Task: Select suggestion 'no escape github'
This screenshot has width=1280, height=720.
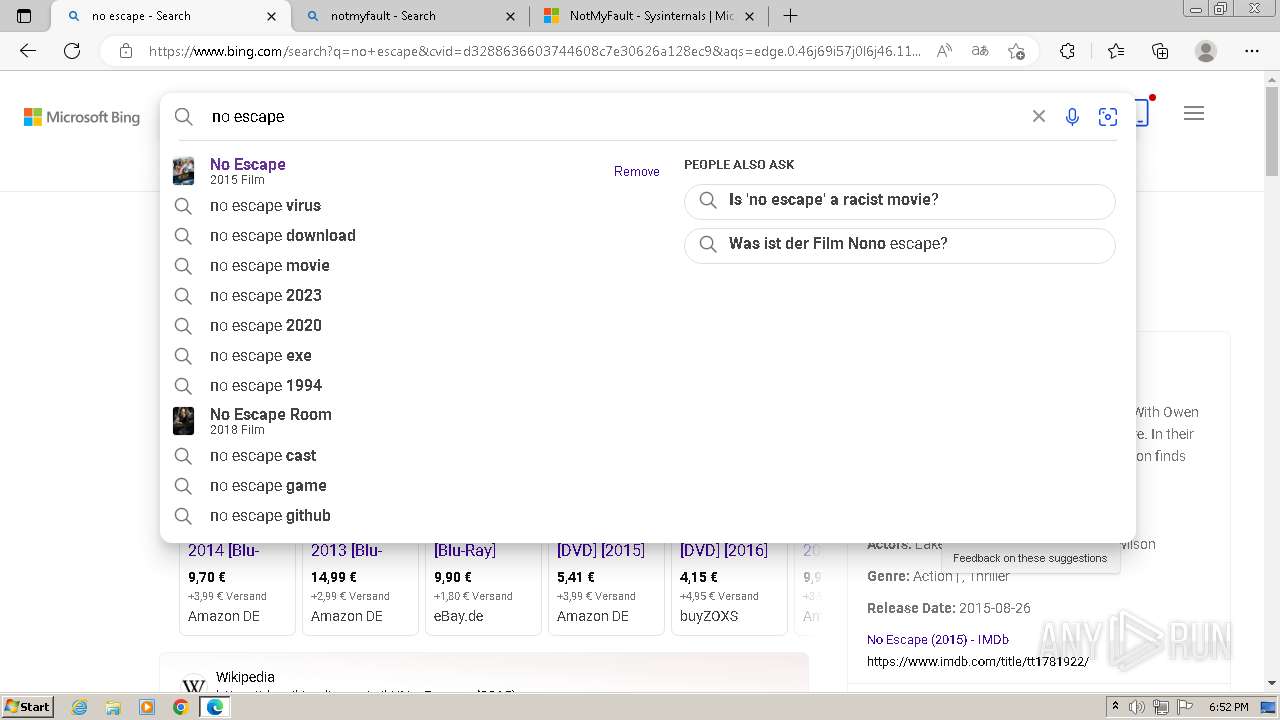Action: [416, 516]
